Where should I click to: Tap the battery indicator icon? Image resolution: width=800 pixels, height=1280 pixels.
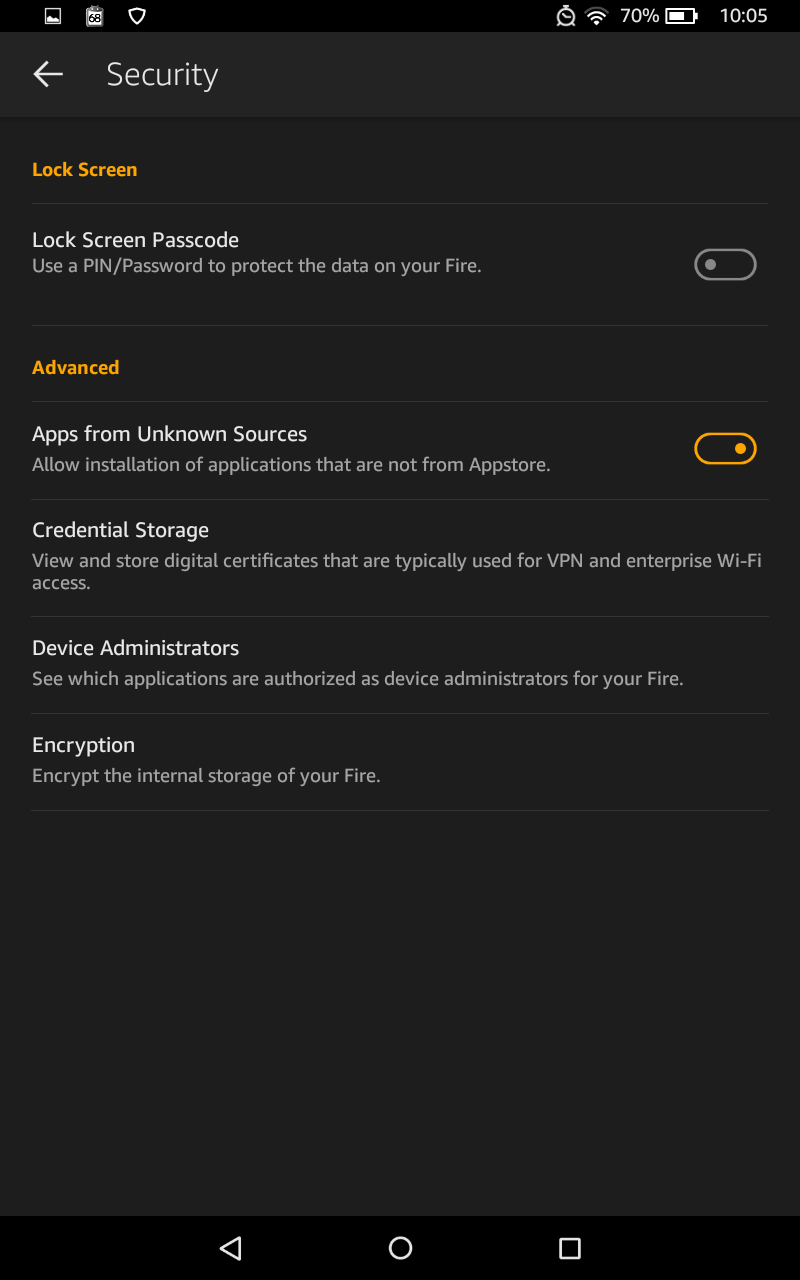pyautogui.click(x=681, y=16)
